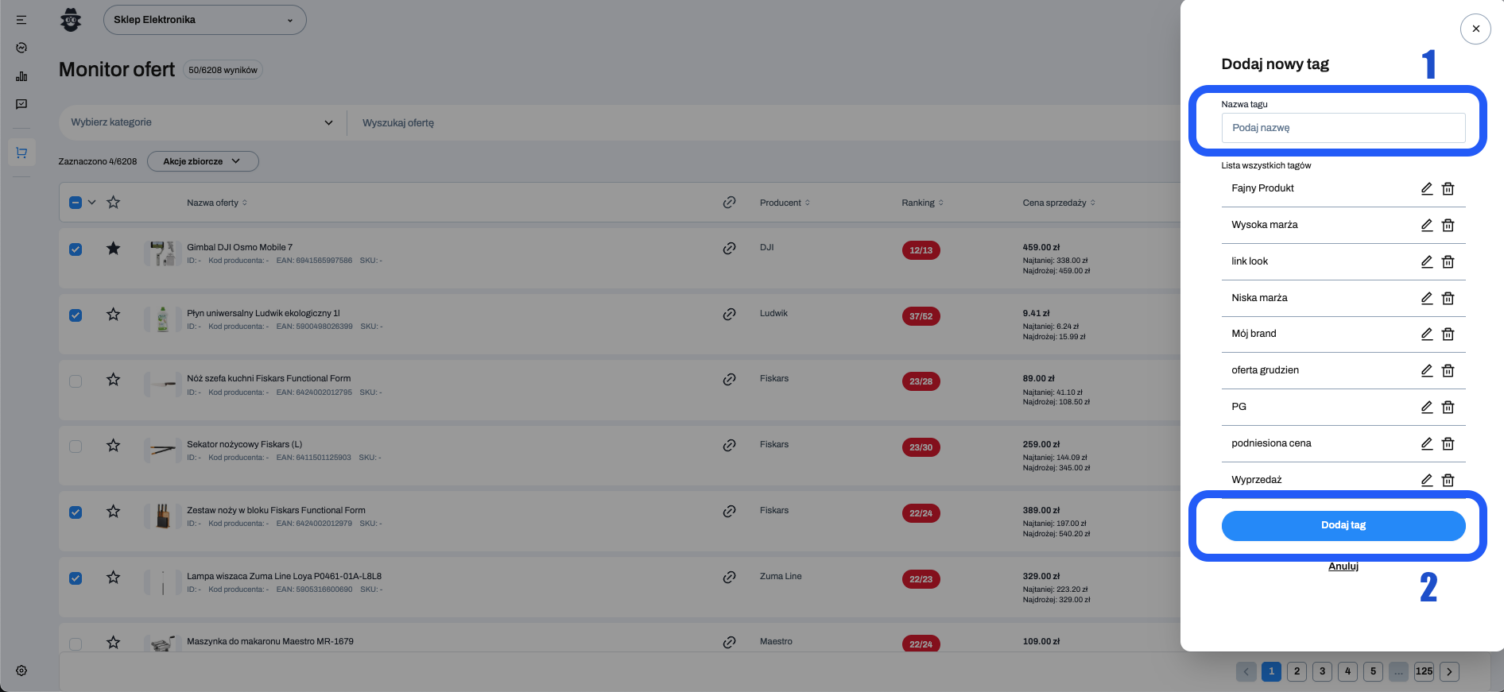This screenshot has width=1504, height=692.
Task: Toggle the select-all header checkbox
Action: 76,203
